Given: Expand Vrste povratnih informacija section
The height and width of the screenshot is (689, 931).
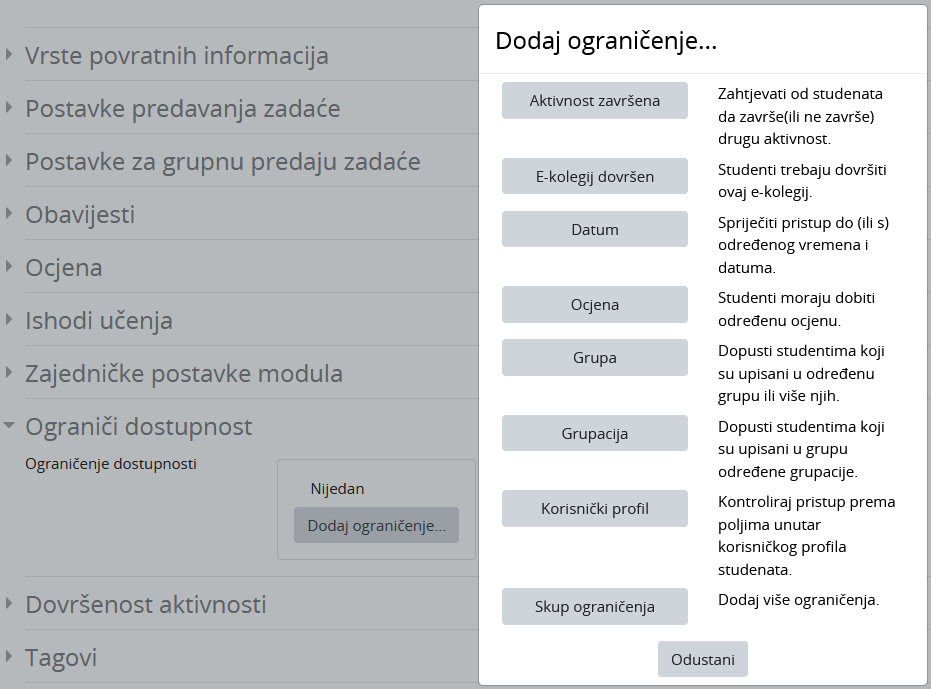Looking at the screenshot, I should pos(176,55).
